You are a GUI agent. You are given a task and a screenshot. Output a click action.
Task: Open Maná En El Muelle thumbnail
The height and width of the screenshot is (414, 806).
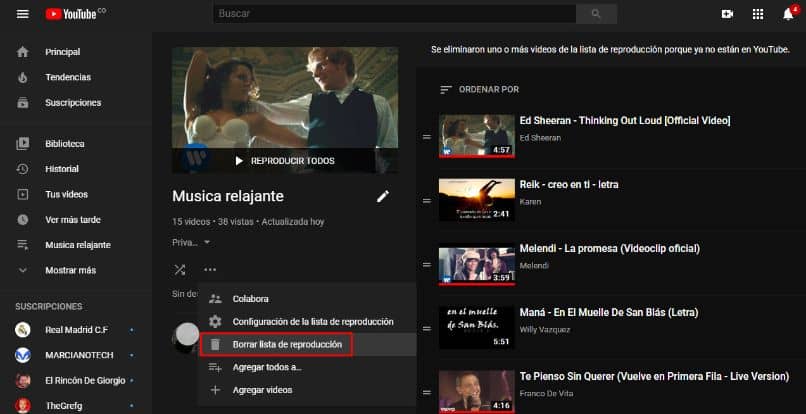[477, 328]
